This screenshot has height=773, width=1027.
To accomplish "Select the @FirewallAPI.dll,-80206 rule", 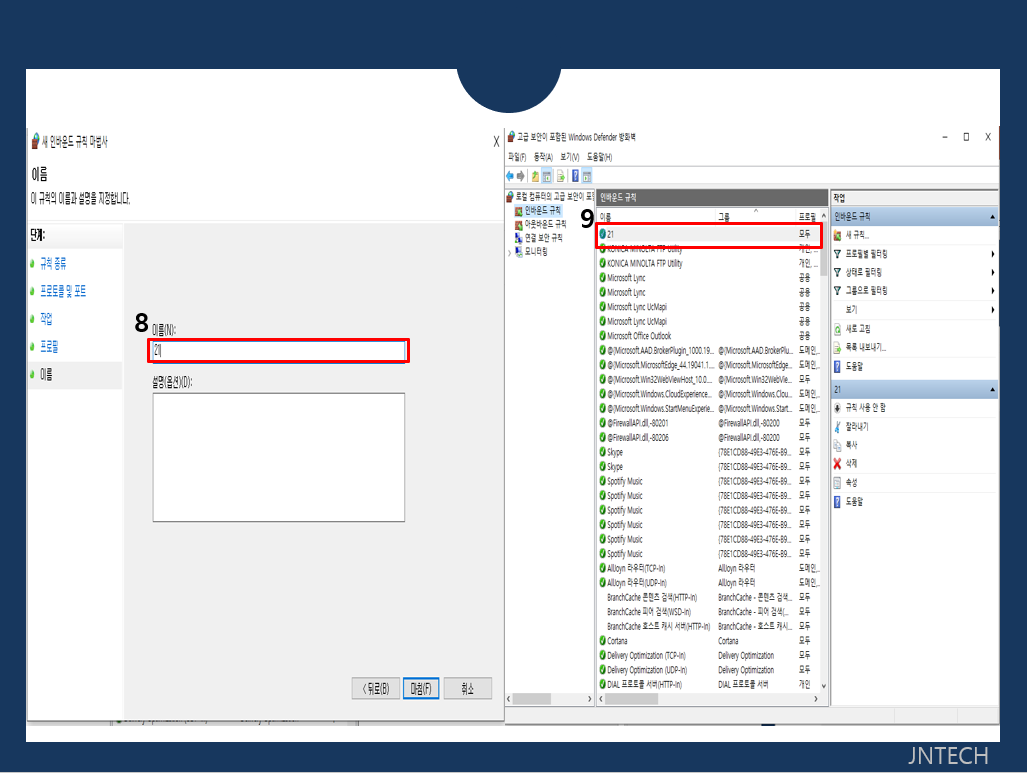I will [707, 437].
